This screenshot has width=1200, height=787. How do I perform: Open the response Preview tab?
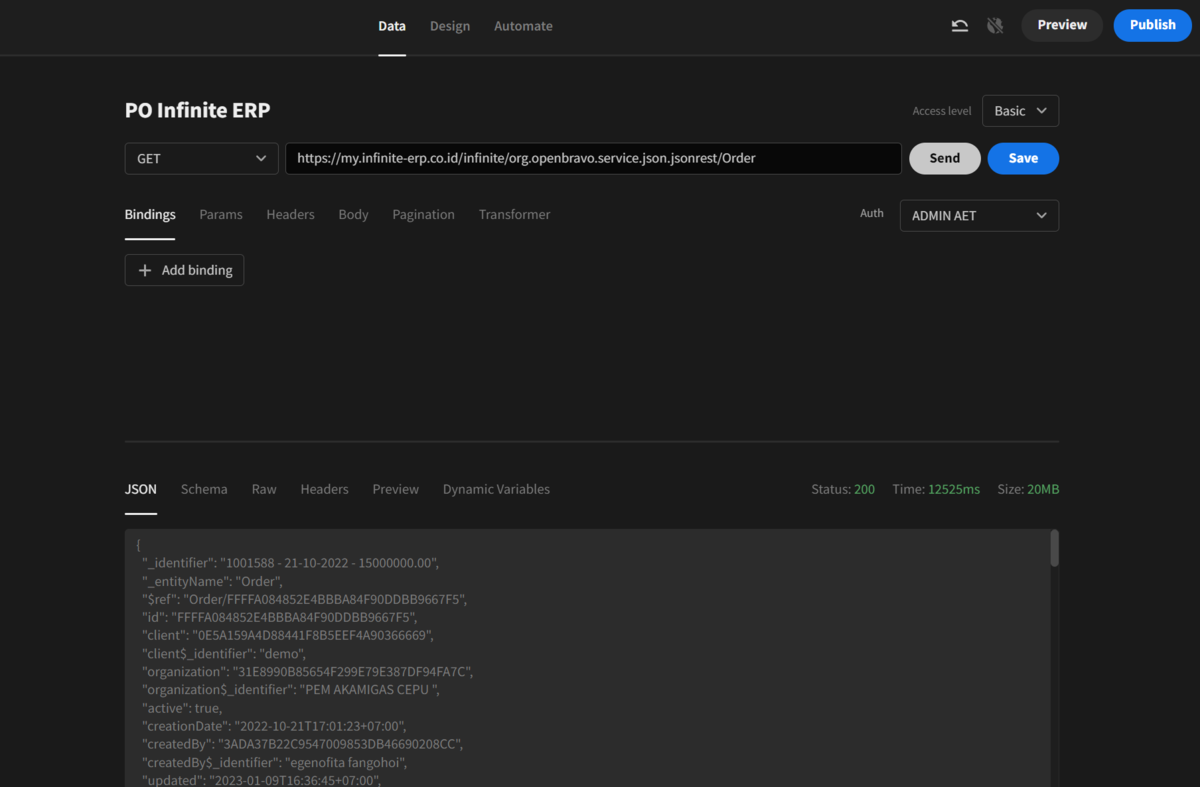click(x=395, y=489)
